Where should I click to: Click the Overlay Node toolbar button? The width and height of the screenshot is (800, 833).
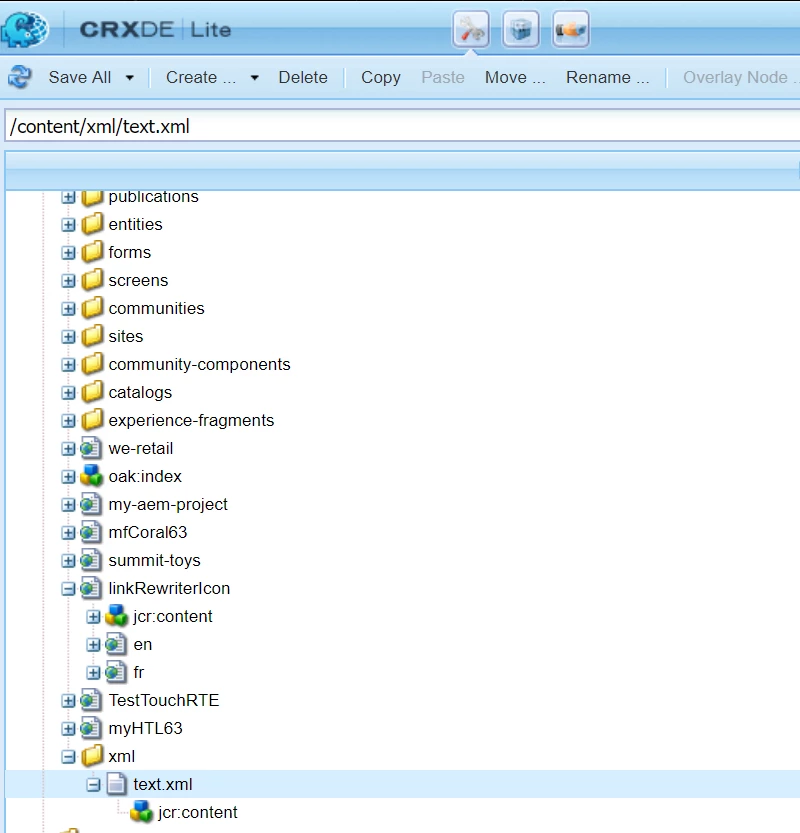click(x=741, y=78)
